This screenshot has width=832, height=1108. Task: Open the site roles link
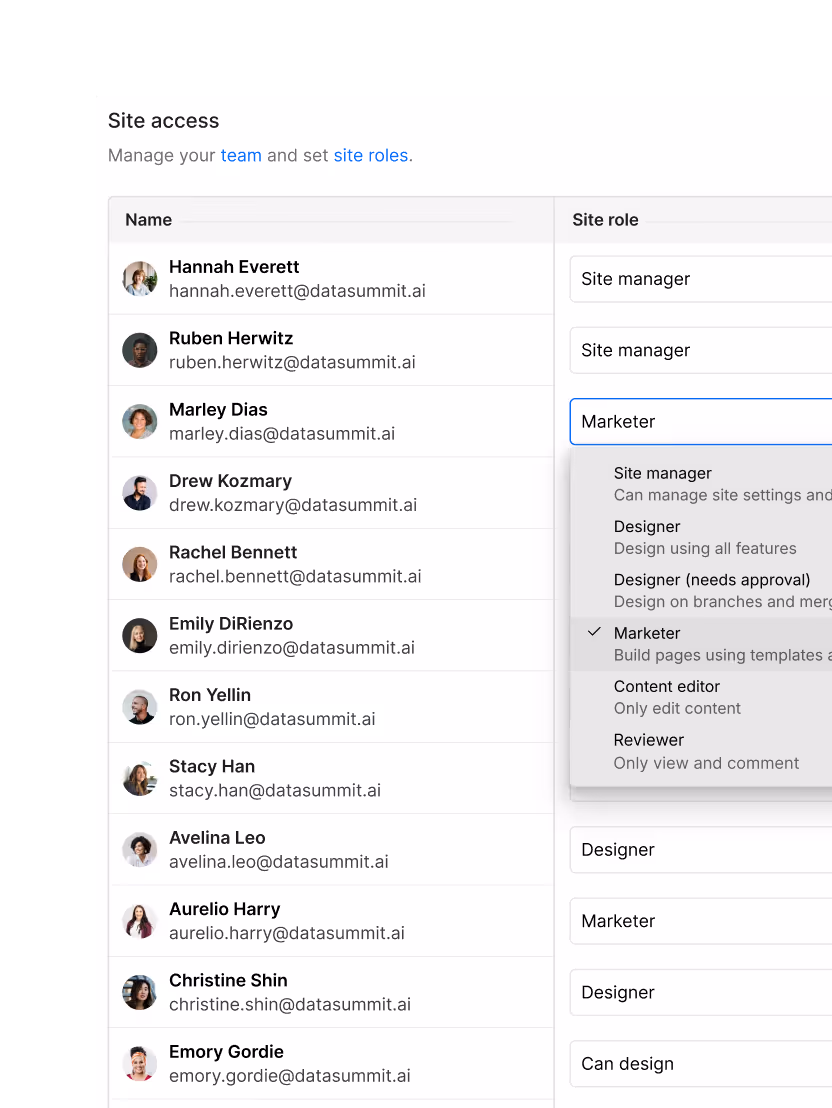(x=371, y=155)
